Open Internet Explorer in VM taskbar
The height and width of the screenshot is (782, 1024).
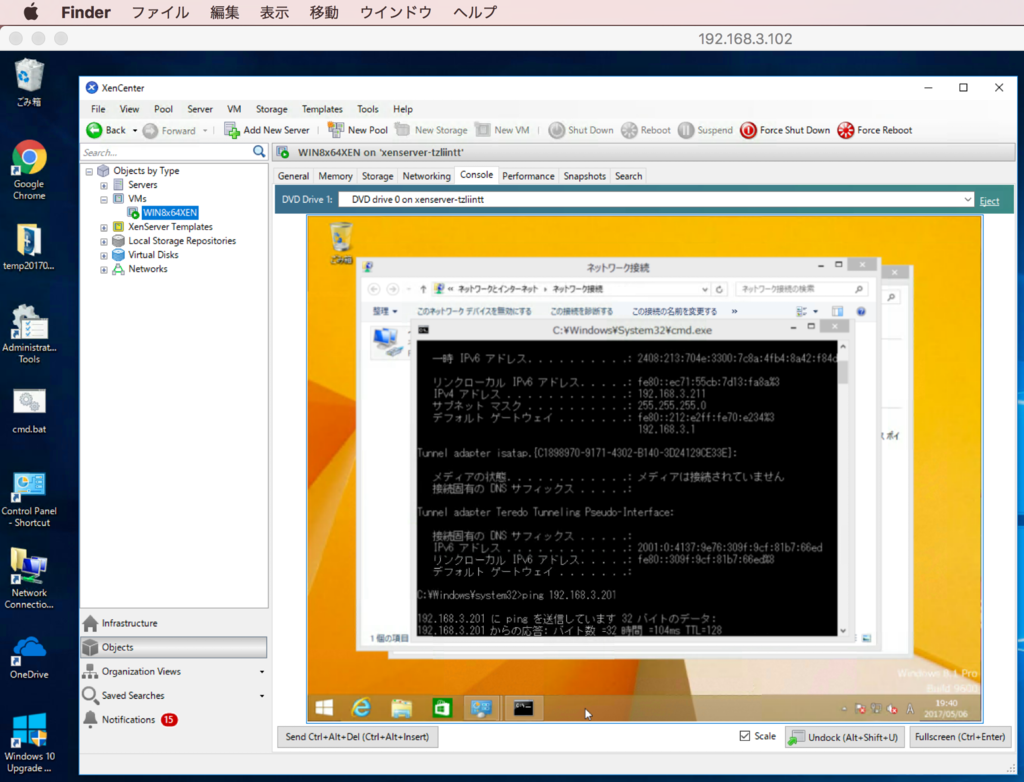(361, 708)
